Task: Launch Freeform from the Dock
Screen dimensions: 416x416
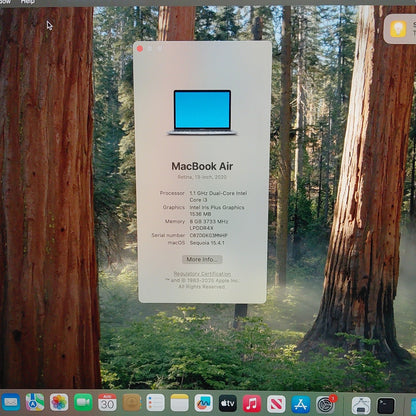Action: tap(204, 403)
